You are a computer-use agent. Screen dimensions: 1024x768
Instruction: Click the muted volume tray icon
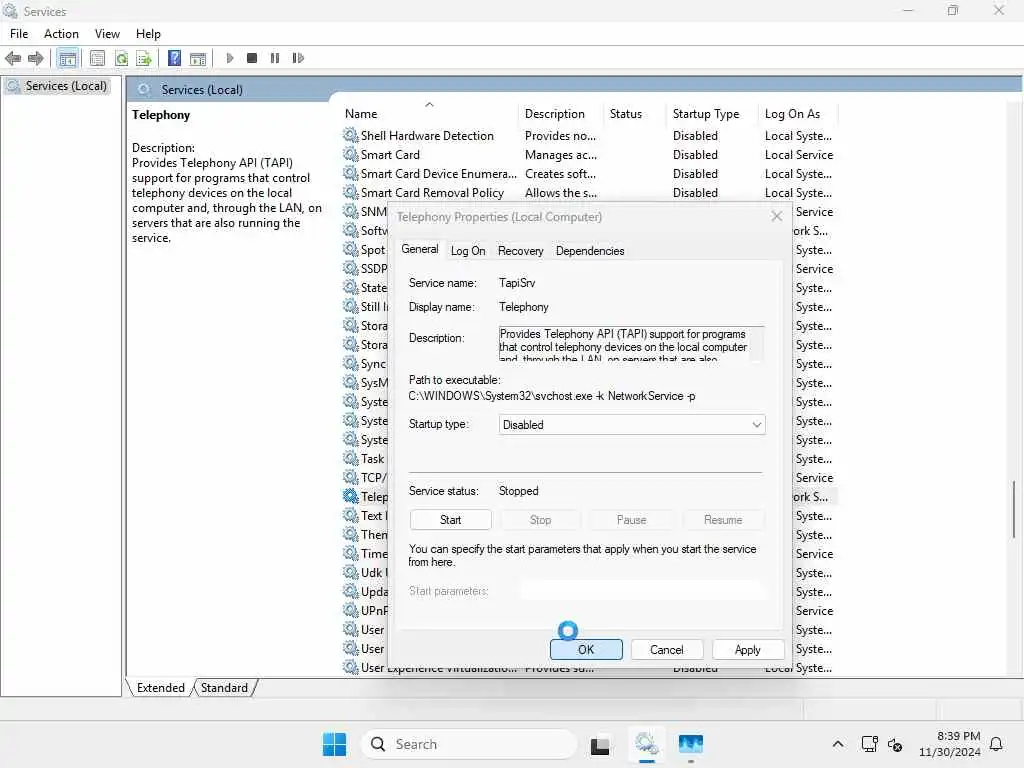point(895,744)
